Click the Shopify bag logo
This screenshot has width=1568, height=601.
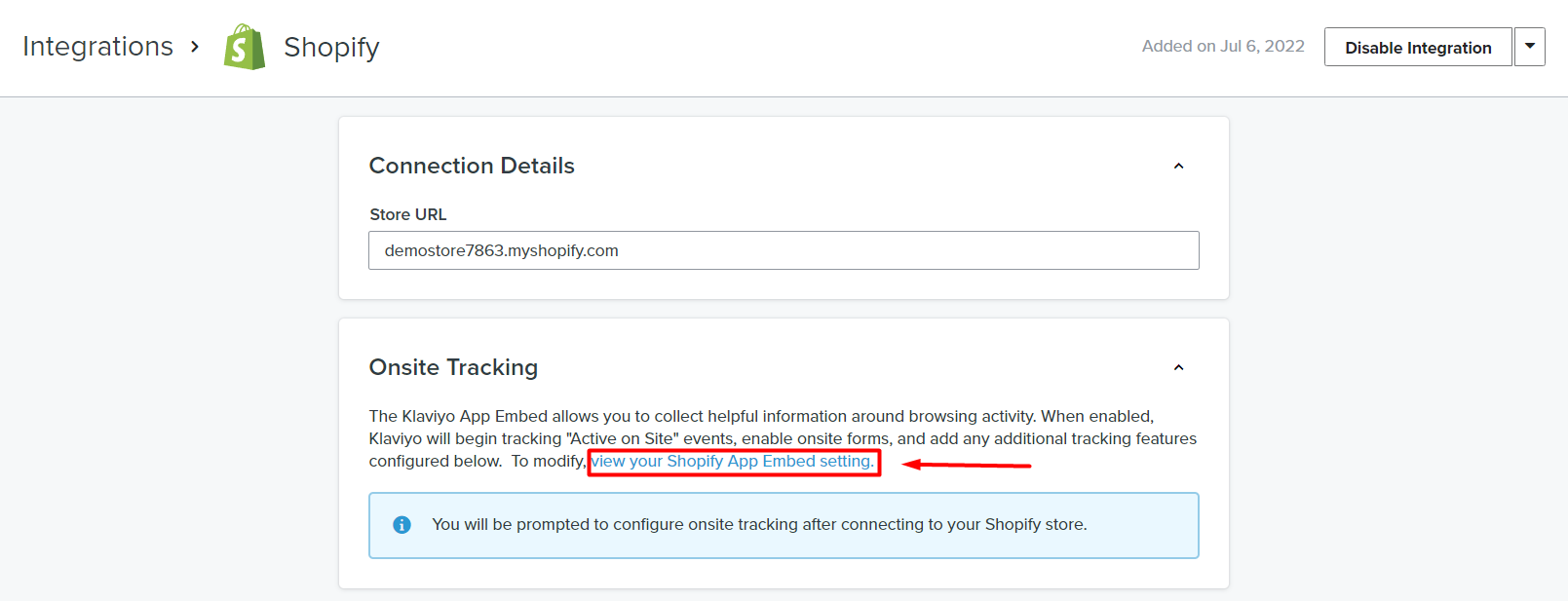[x=245, y=47]
